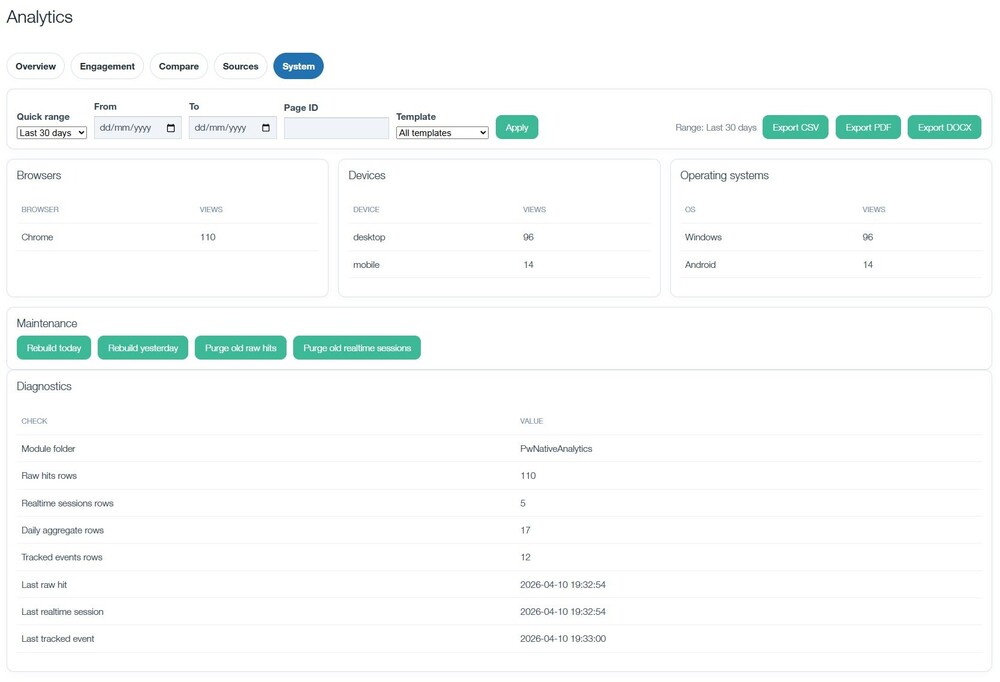Go to the Sources tab
The height and width of the screenshot is (682, 1000).
[241, 66]
